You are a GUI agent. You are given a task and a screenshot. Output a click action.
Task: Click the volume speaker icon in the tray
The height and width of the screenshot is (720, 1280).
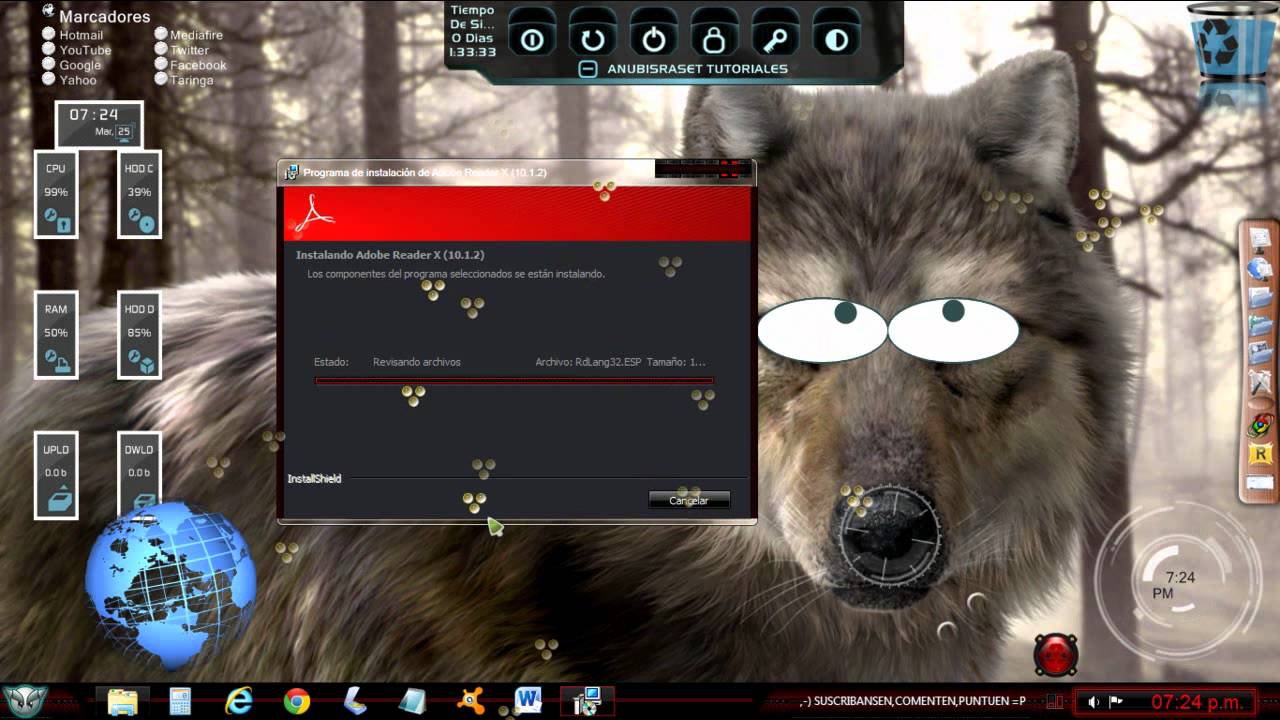pyautogui.click(x=1094, y=702)
